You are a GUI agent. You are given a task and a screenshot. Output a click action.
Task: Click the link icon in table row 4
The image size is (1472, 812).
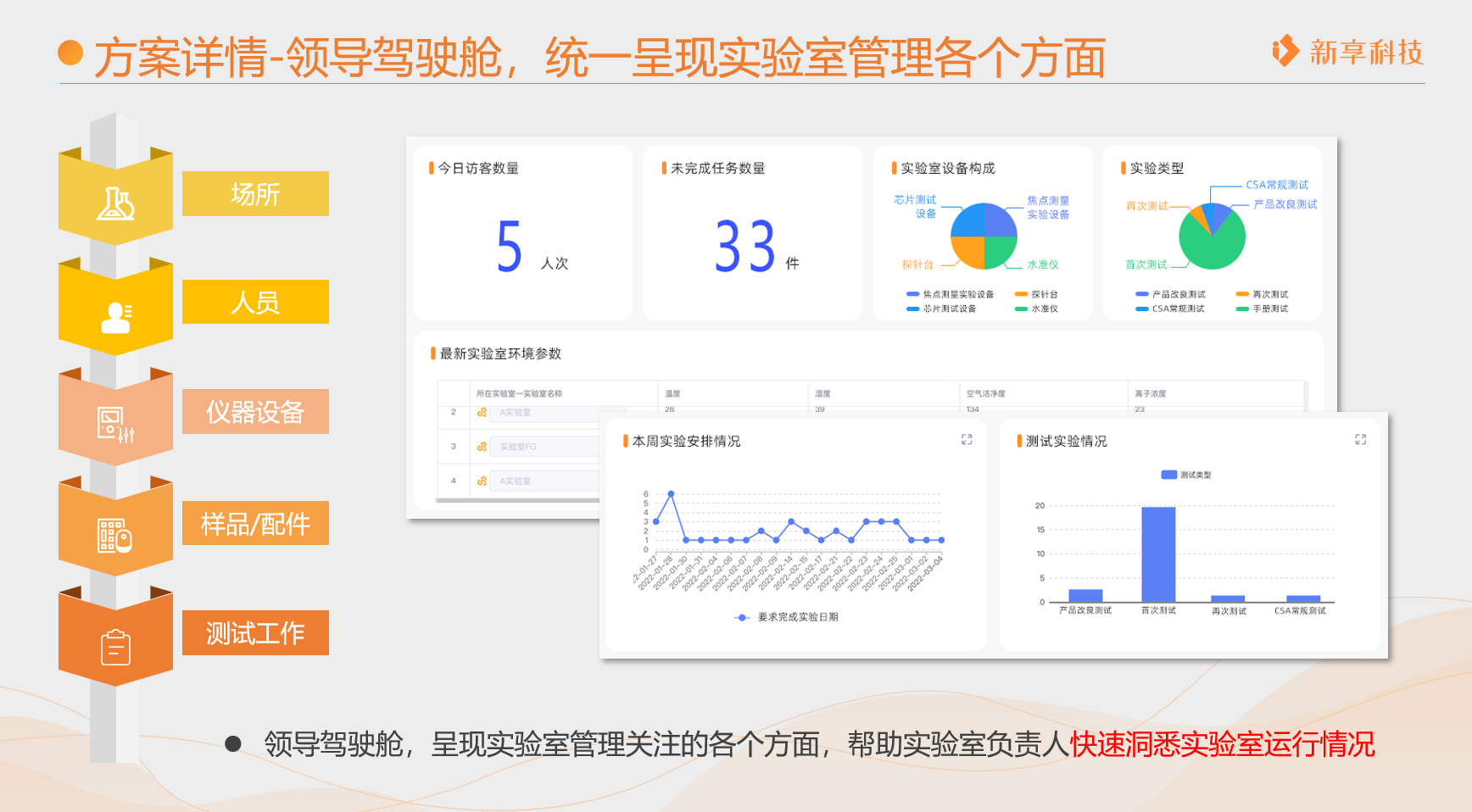pyautogui.click(x=482, y=481)
